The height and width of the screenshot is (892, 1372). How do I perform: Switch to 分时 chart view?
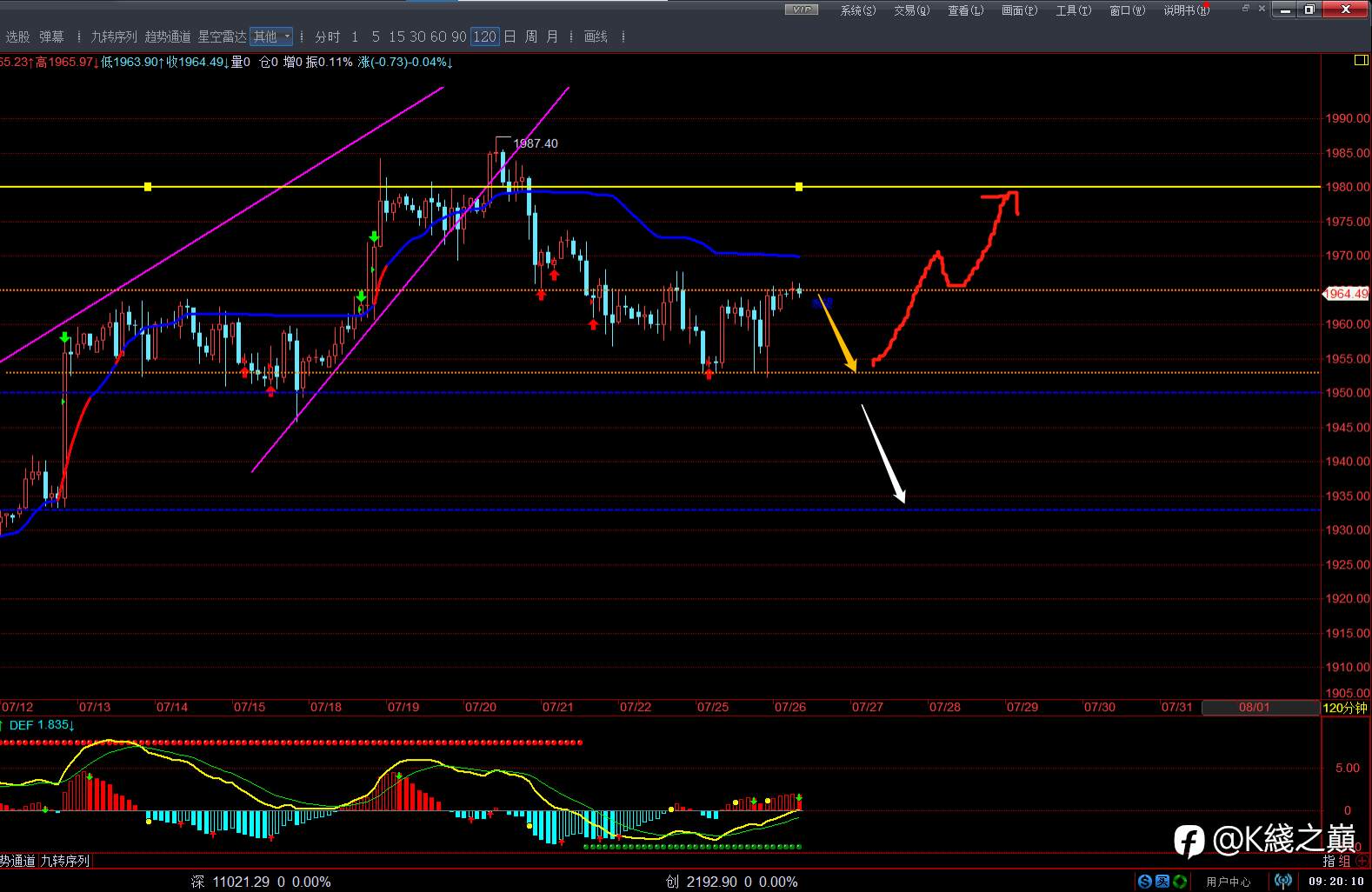click(x=328, y=37)
